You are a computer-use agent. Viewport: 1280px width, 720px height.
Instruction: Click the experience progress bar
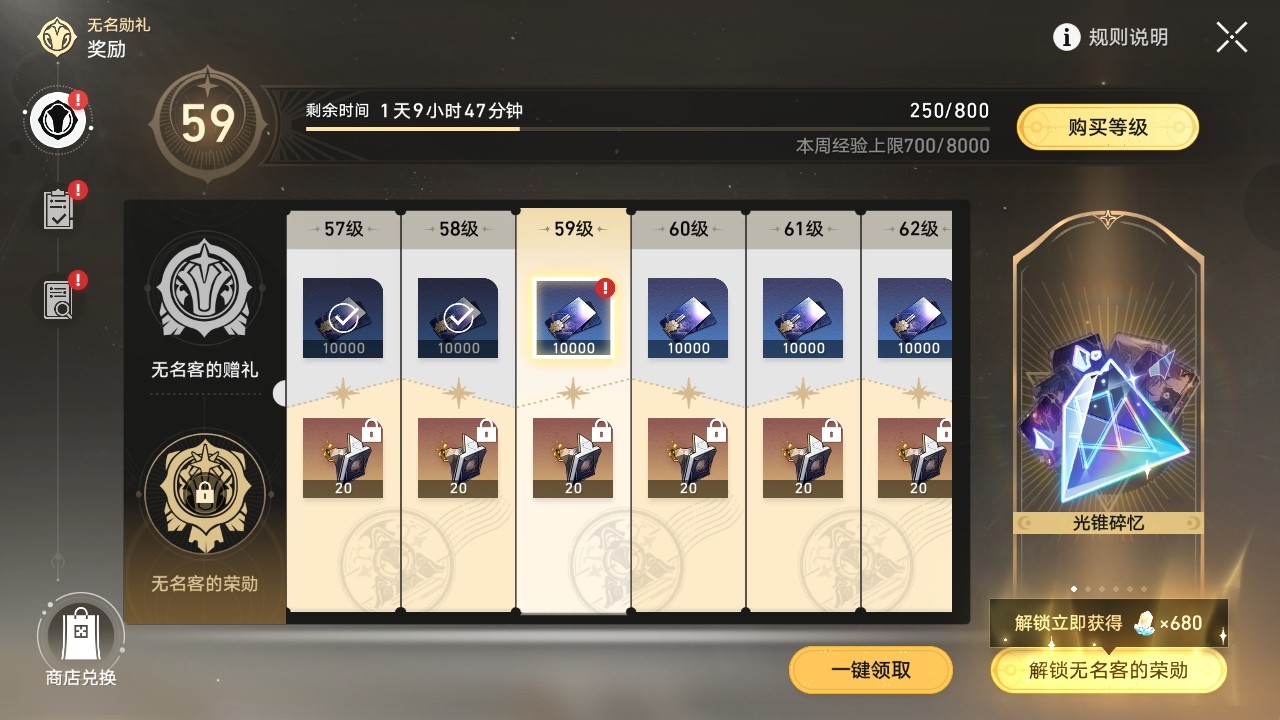point(647,128)
